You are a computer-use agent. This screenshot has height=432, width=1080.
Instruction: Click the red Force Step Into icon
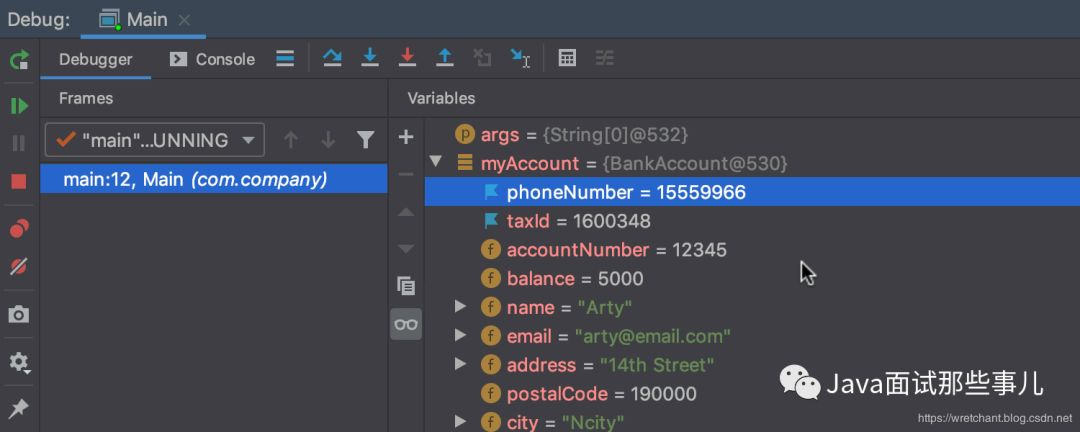pyautogui.click(x=408, y=59)
